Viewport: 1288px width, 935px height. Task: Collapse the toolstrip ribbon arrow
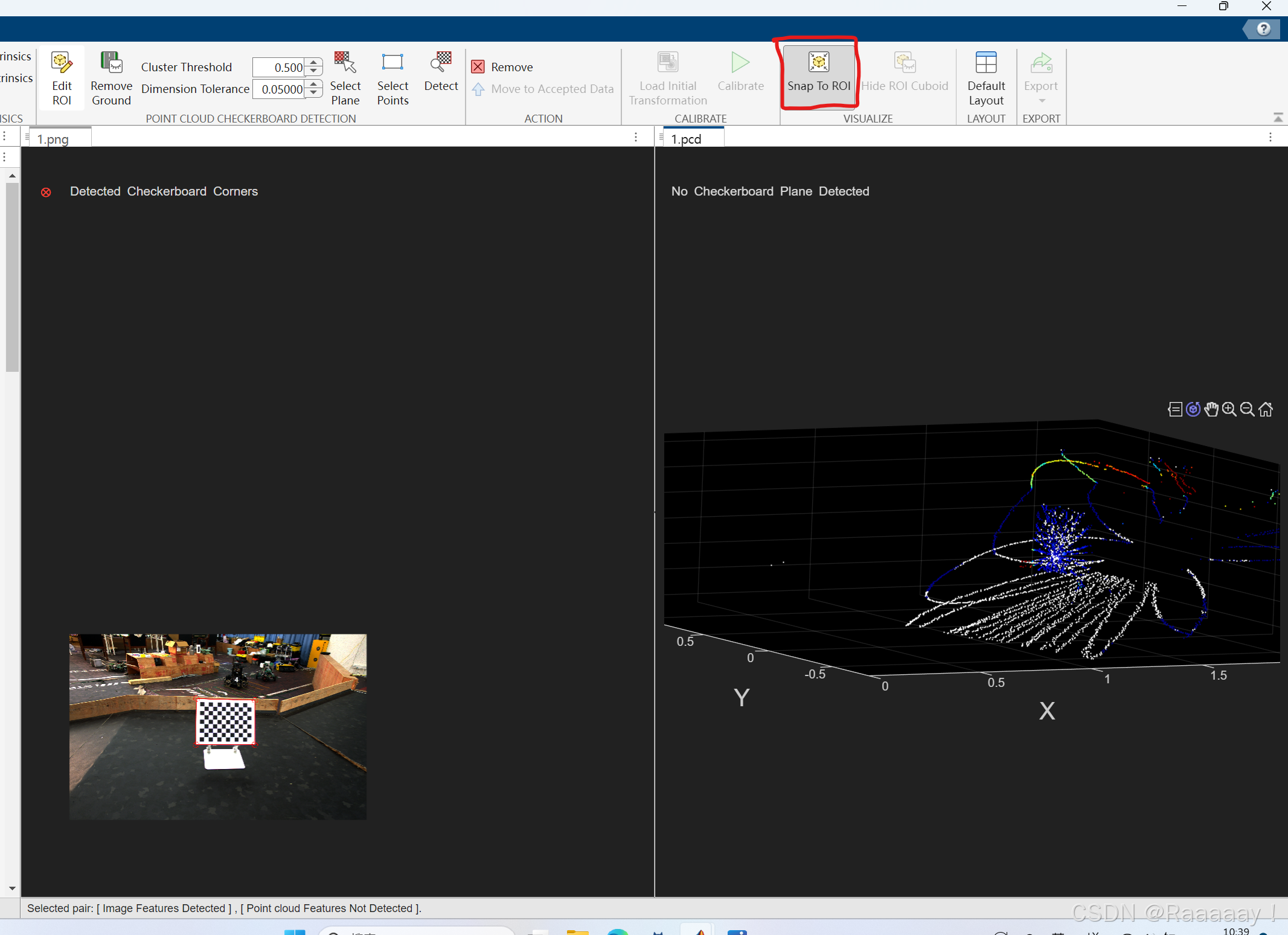coord(1278,117)
